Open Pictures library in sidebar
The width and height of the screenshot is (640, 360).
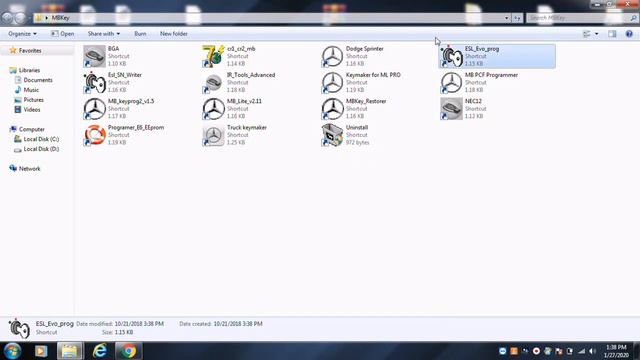tap(33, 100)
